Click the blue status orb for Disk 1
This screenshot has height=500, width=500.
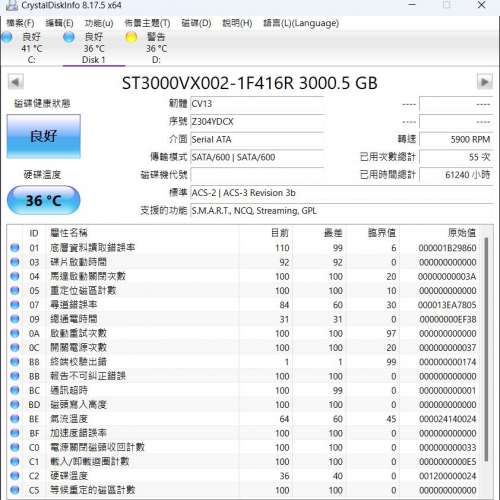tap(69, 37)
